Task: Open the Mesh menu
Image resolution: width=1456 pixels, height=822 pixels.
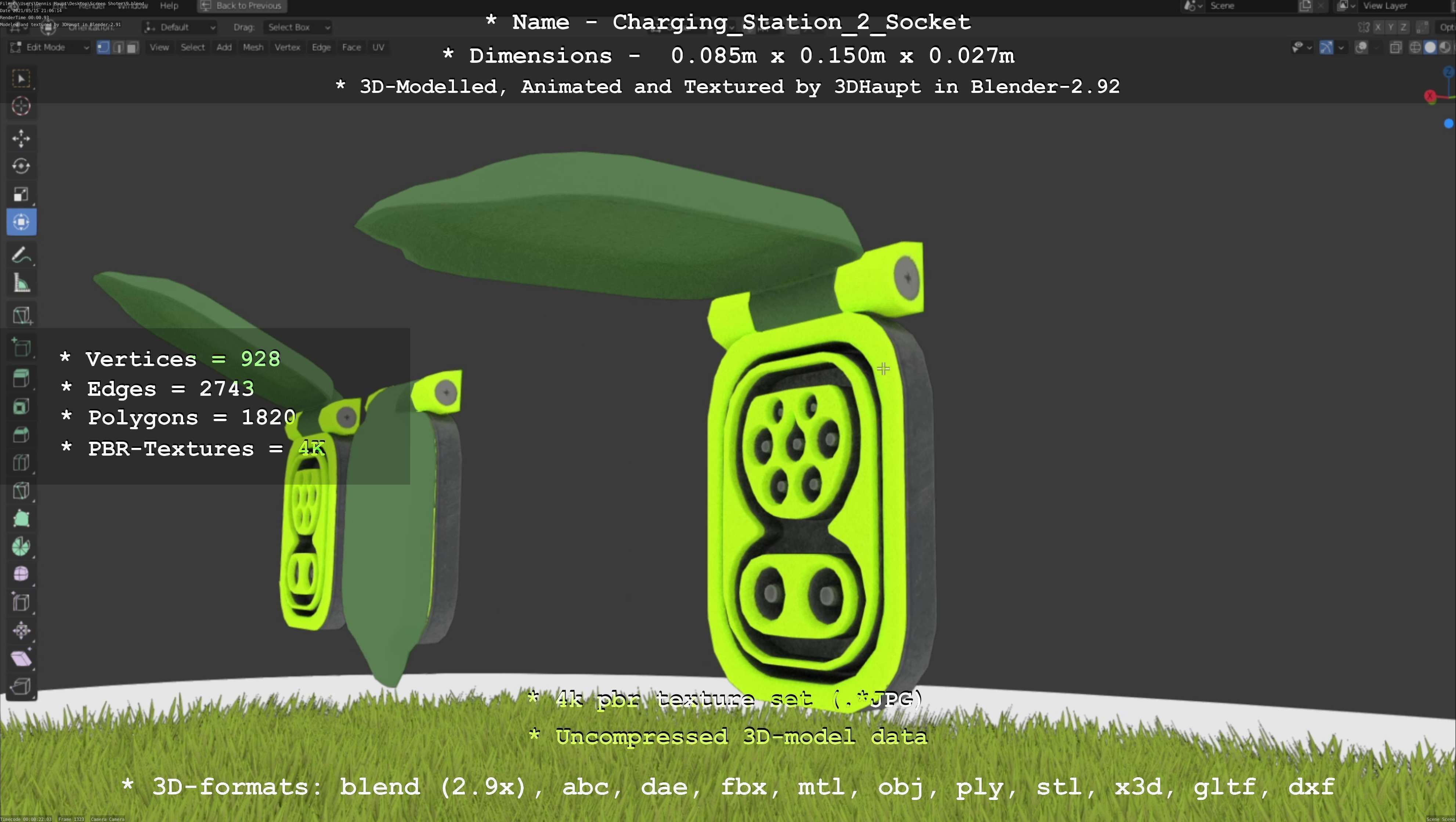Action: tap(253, 47)
